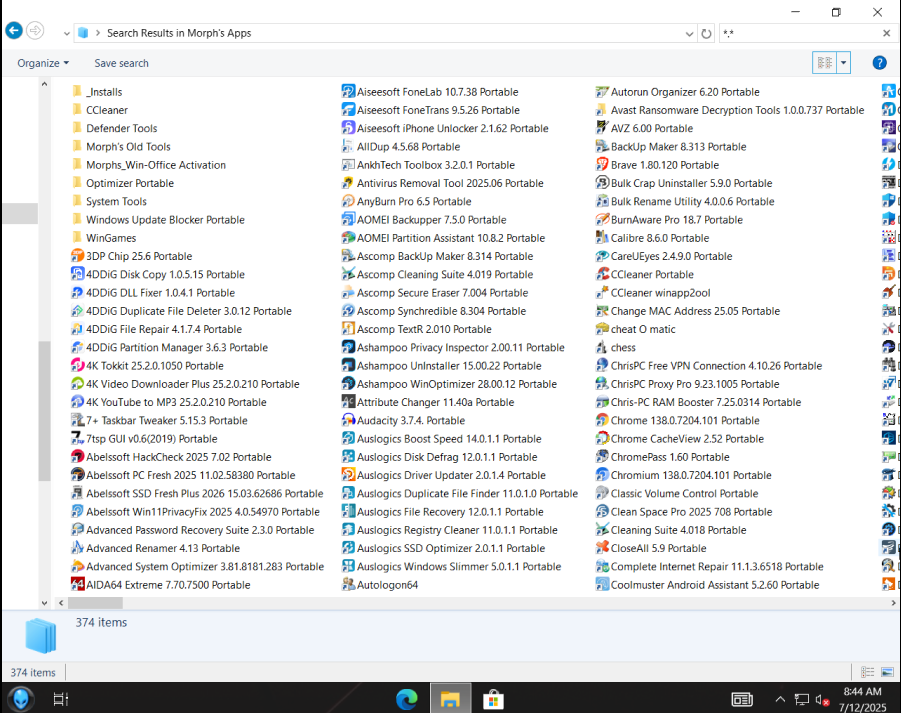Open the help question mark icon
Viewport: 901px width, 713px height.
879,63
